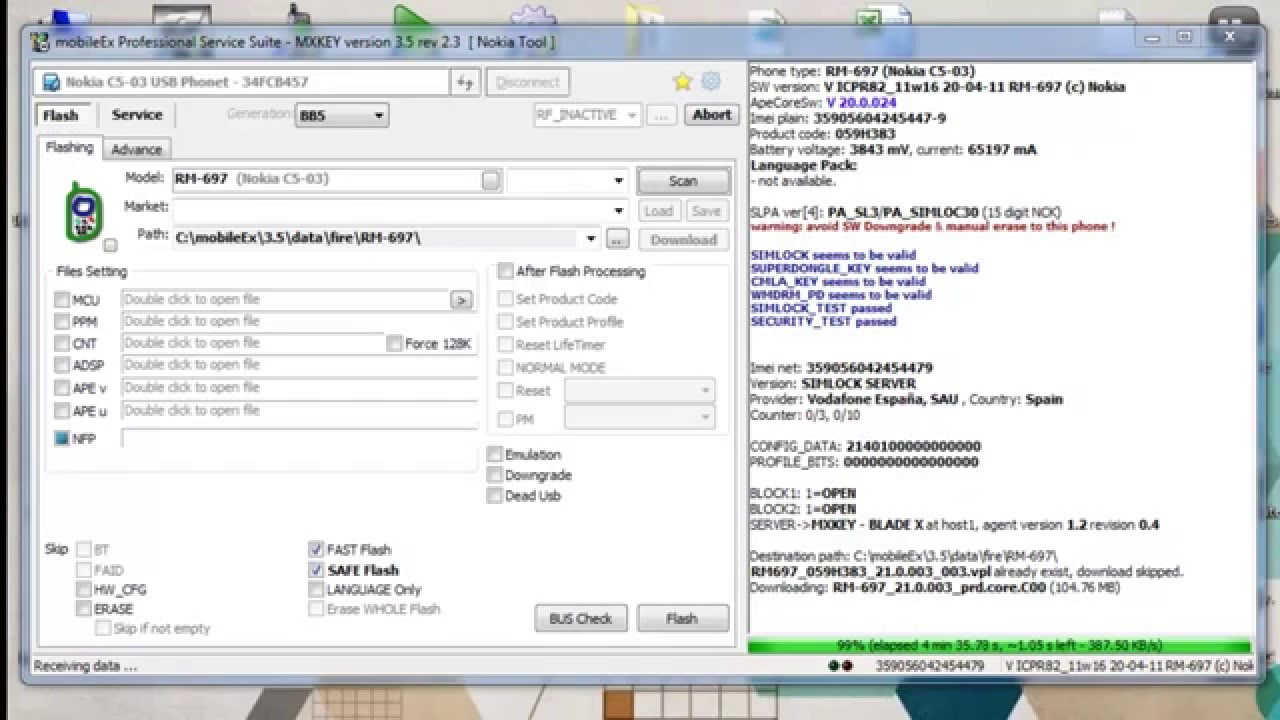The height and width of the screenshot is (720, 1280).
Task: Click the Flash button at bottom
Action: coord(682,618)
